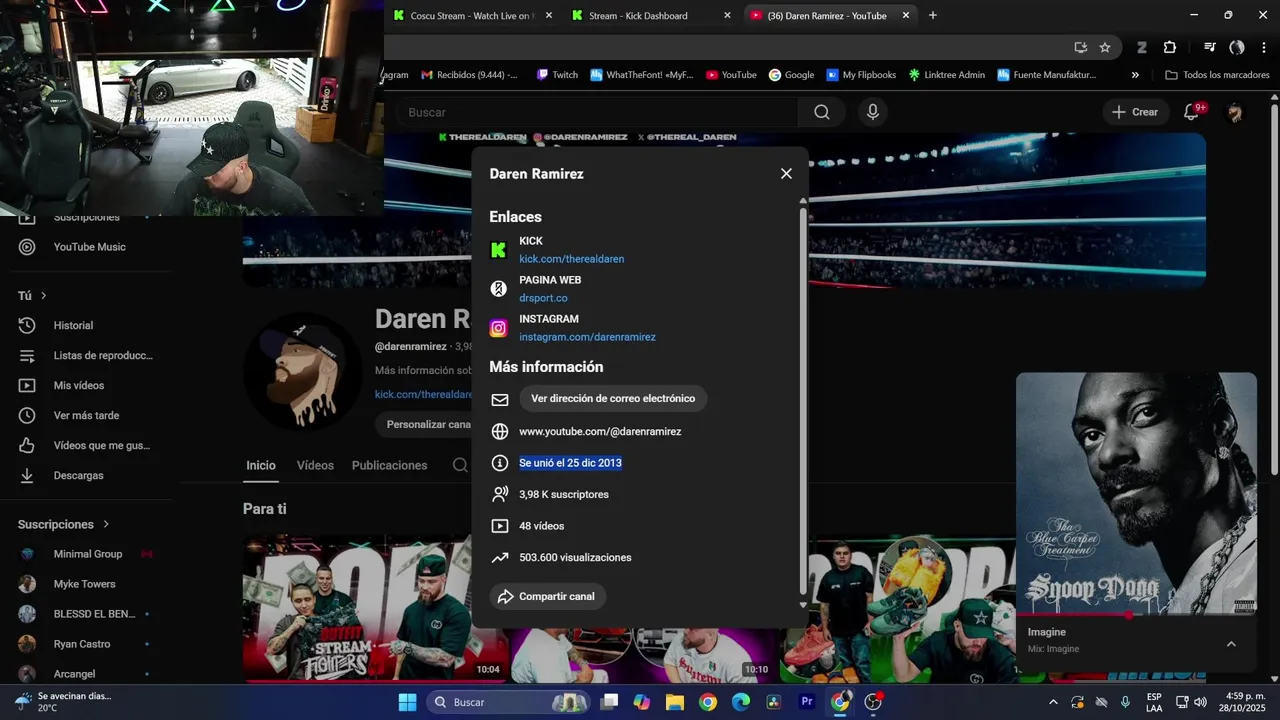Click the subscribers people icon

pos(500,494)
